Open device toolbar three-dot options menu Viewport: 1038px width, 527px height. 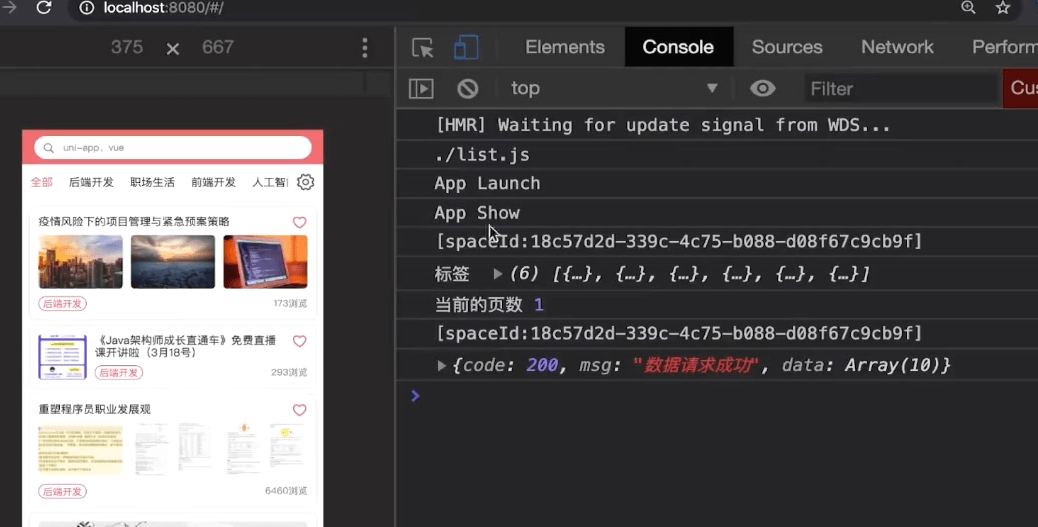click(x=365, y=48)
